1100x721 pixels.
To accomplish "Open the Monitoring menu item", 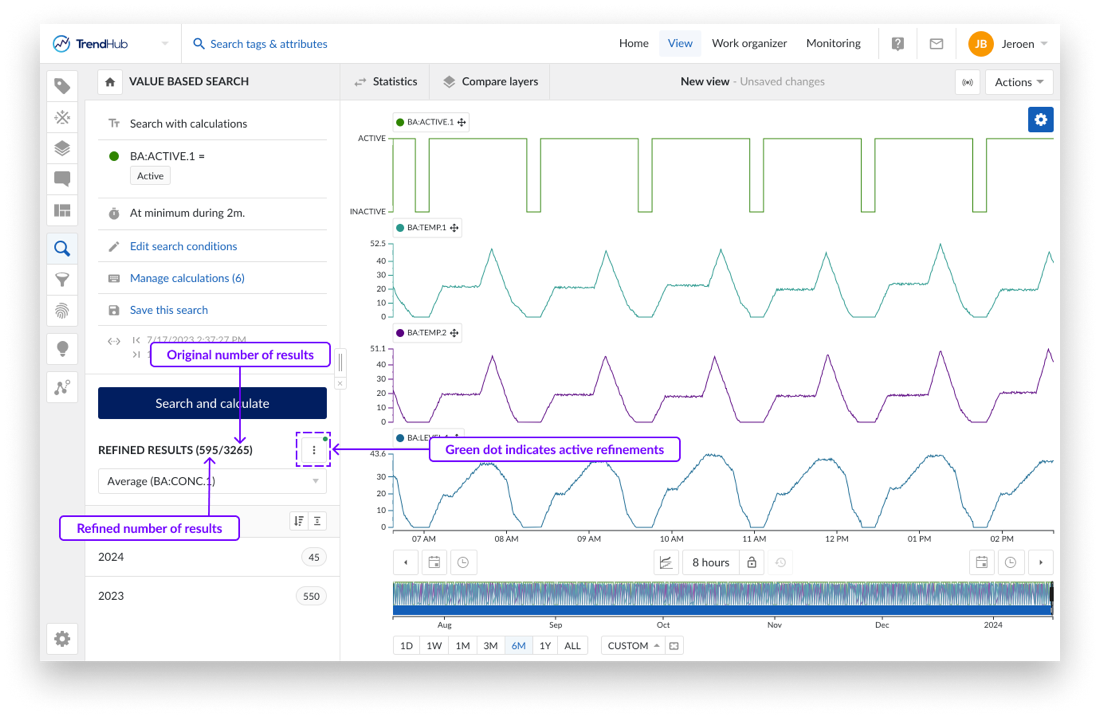I will pyautogui.click(x=833, y=44).
